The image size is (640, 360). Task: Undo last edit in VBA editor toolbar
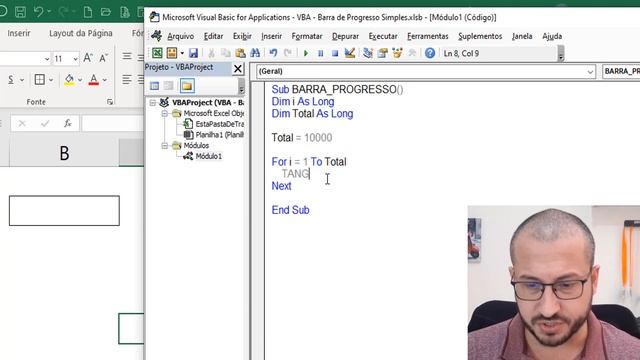point(273,53)
